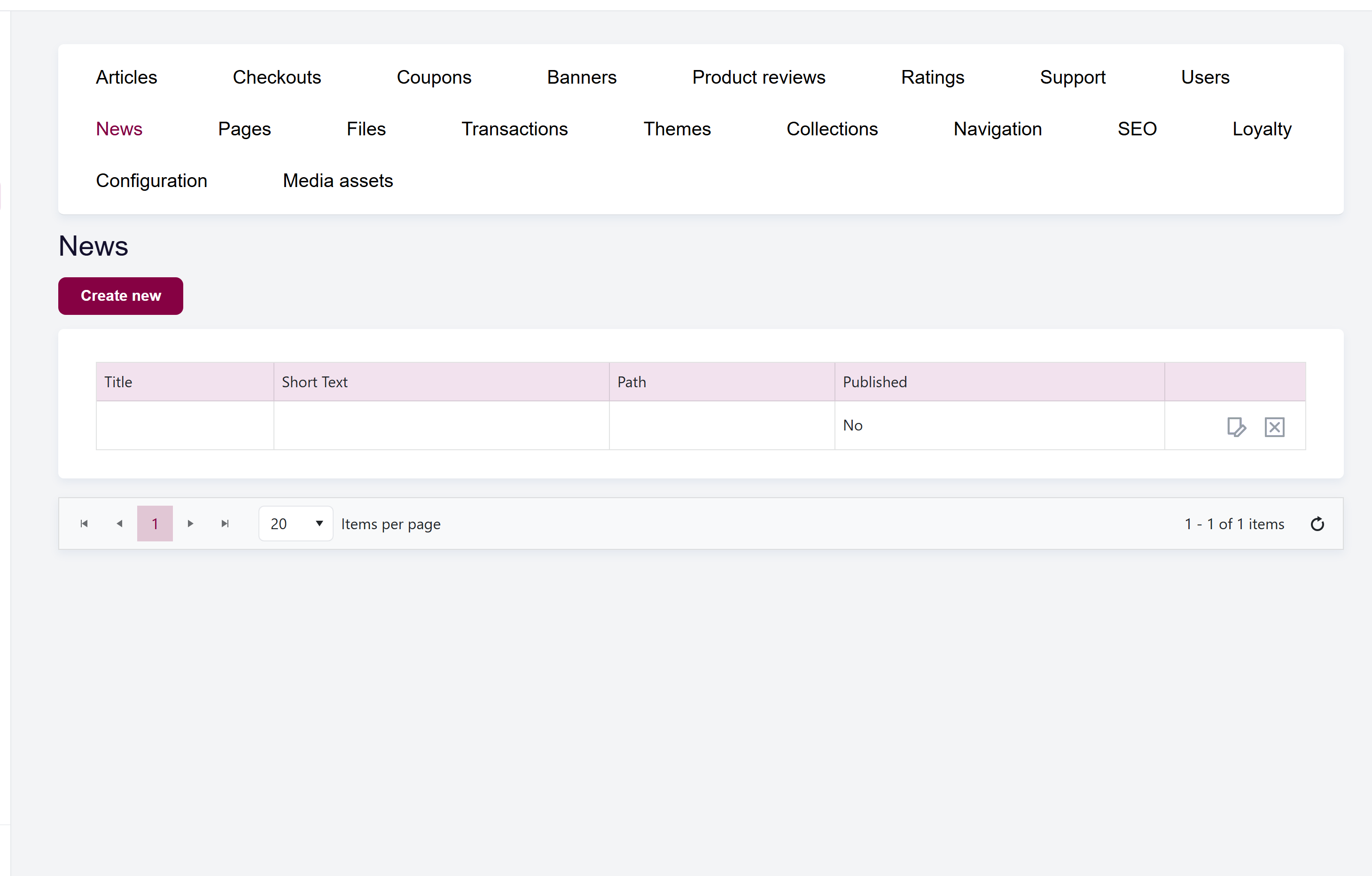Image resolution: width=1372 pixels, height=876 pixels.
Task: Open the SEO section
Action: [1137, 129]
